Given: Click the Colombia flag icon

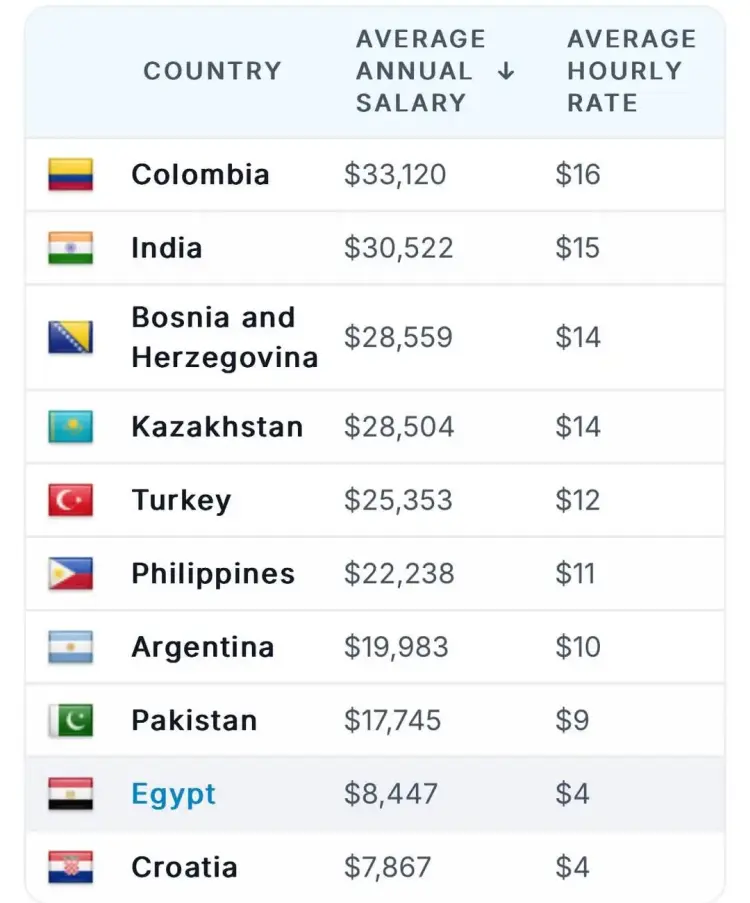Looking at the screenshot, I should tap(70, 174).
